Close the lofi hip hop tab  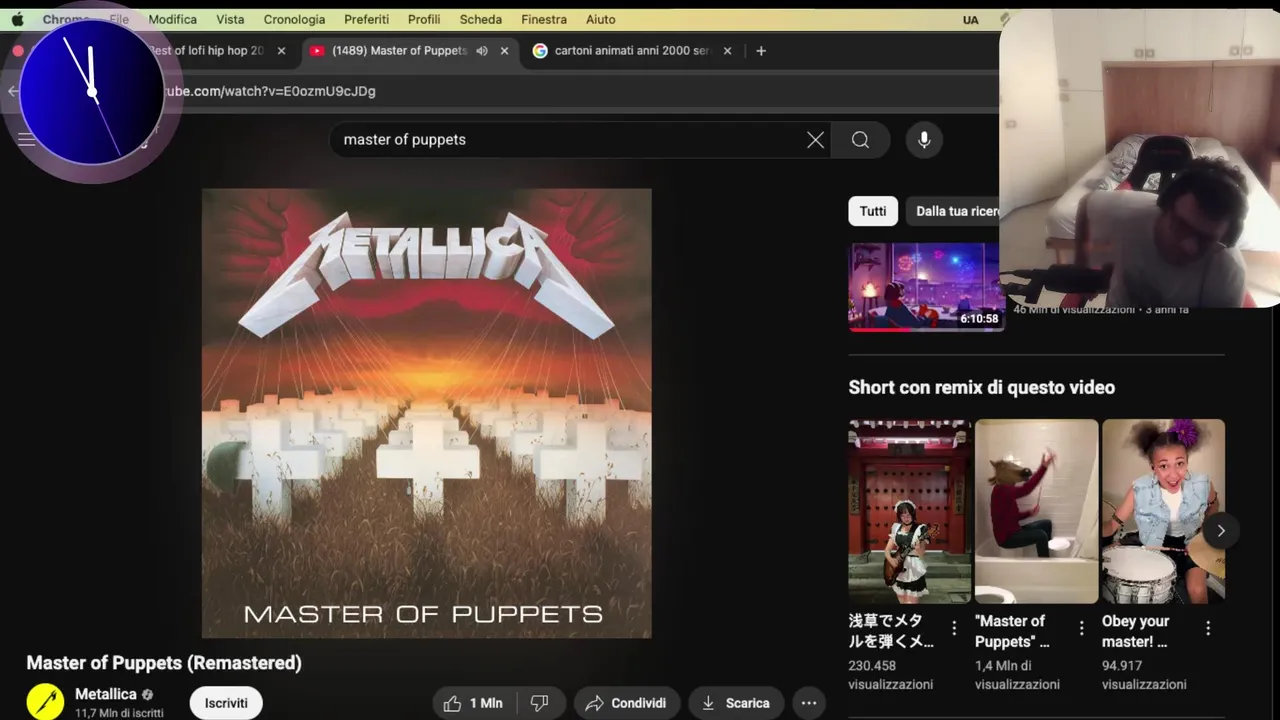[281, 51]
